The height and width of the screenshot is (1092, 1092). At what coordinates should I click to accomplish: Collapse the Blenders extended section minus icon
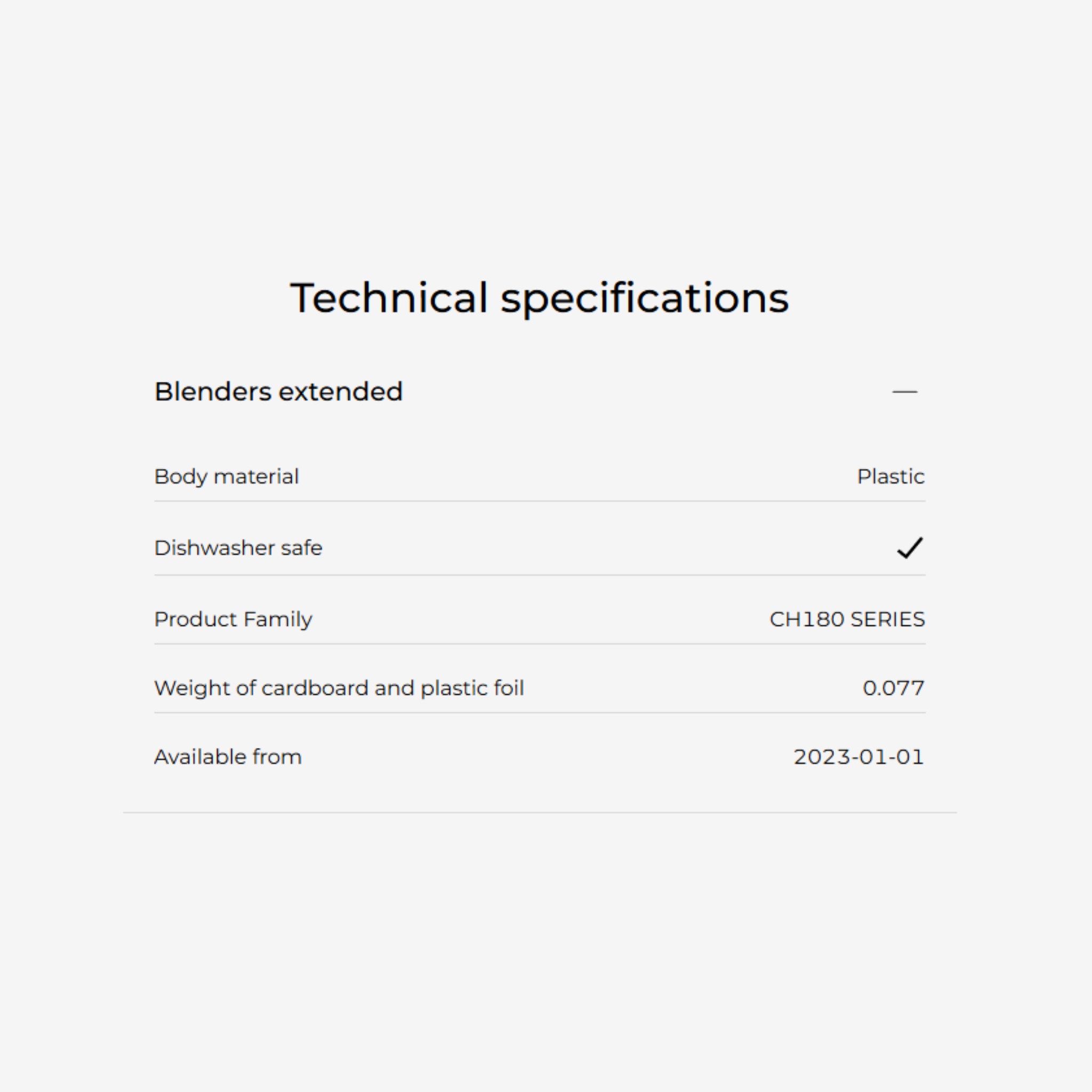(904, 392)
